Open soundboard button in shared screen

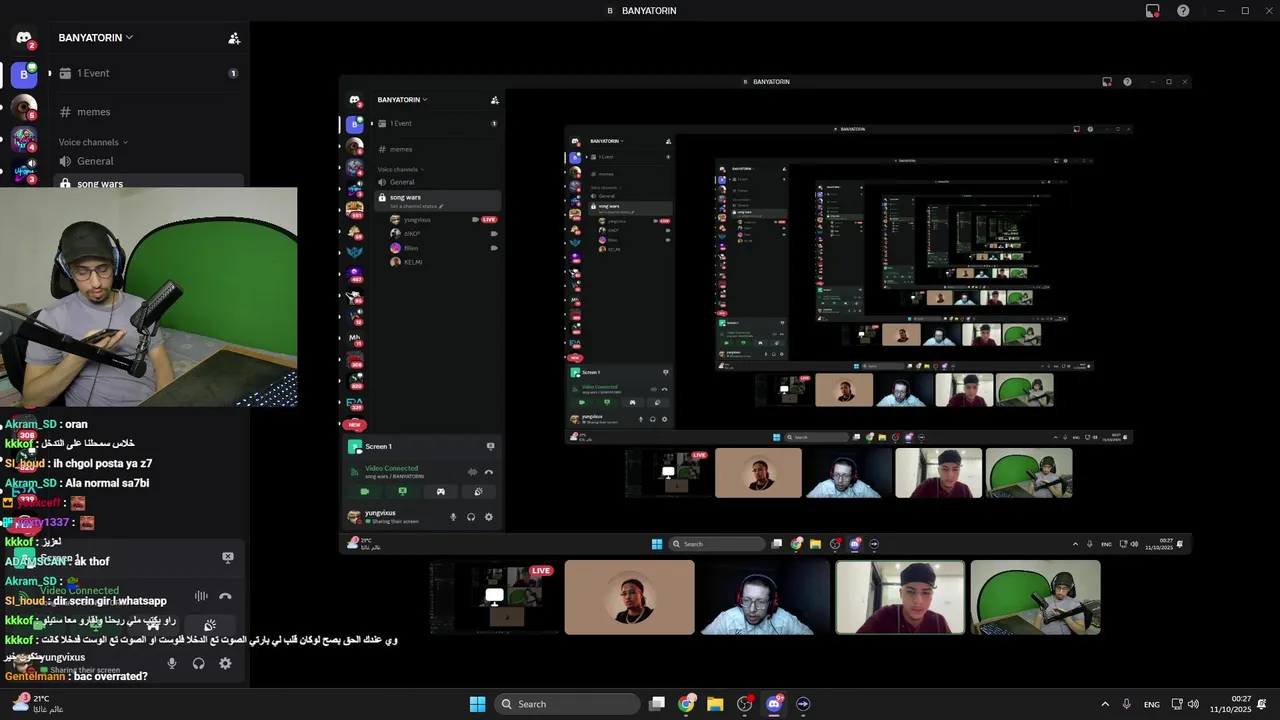(x=478, y=491)
